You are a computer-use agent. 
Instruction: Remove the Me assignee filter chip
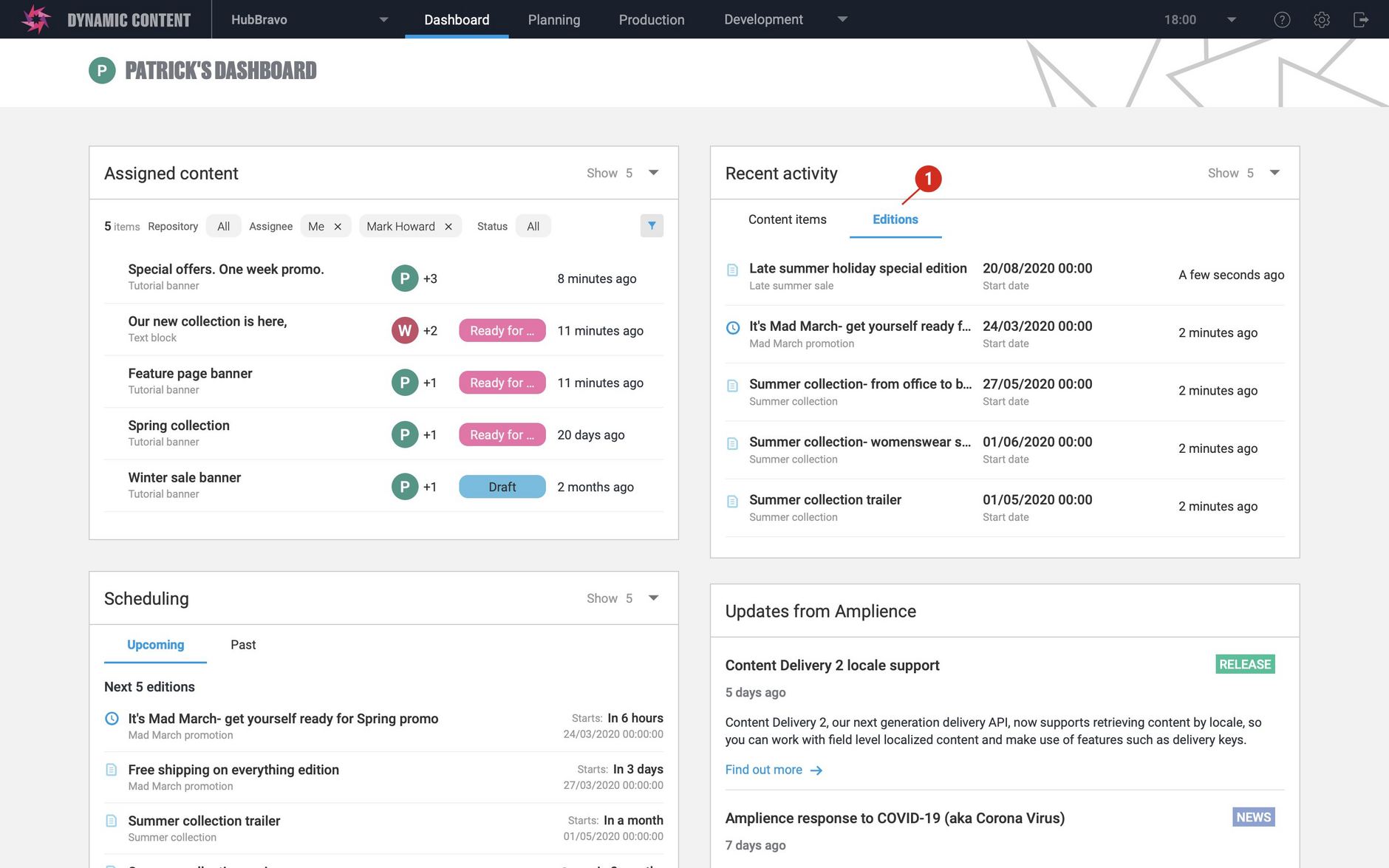(x=338, y=227)
